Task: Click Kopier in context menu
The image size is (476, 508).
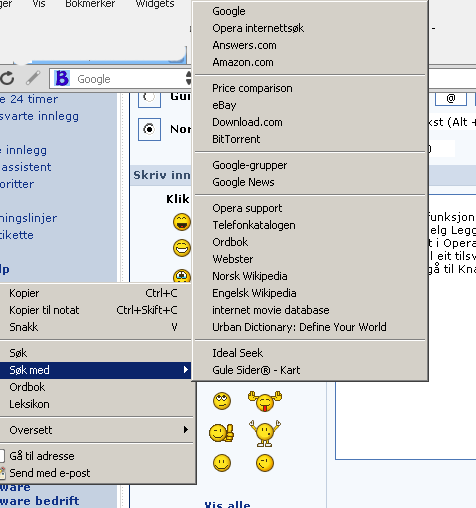Action: tap(95, 293)
